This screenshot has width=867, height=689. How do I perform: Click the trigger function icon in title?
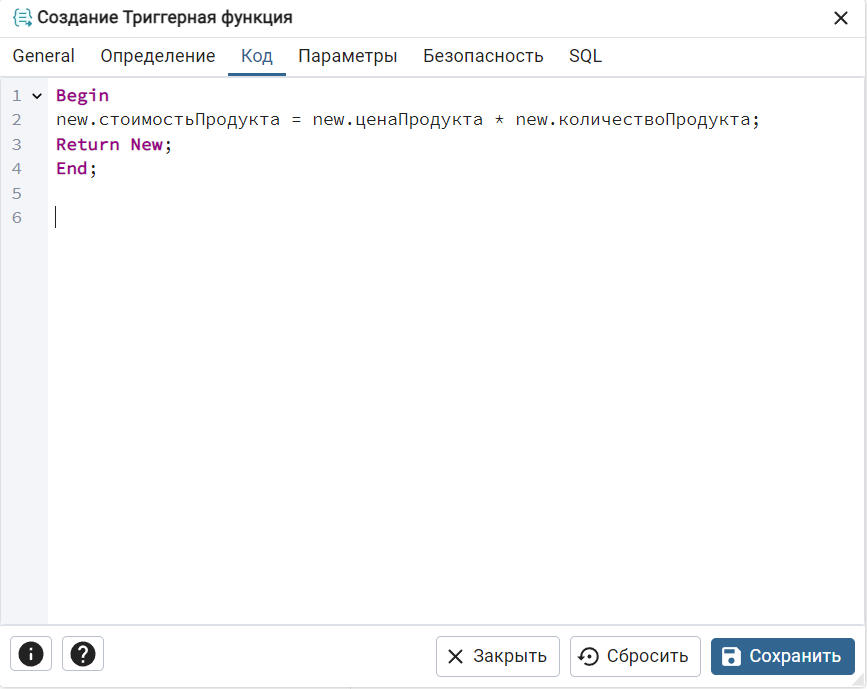pyautogui.click(x=22, y=18)
